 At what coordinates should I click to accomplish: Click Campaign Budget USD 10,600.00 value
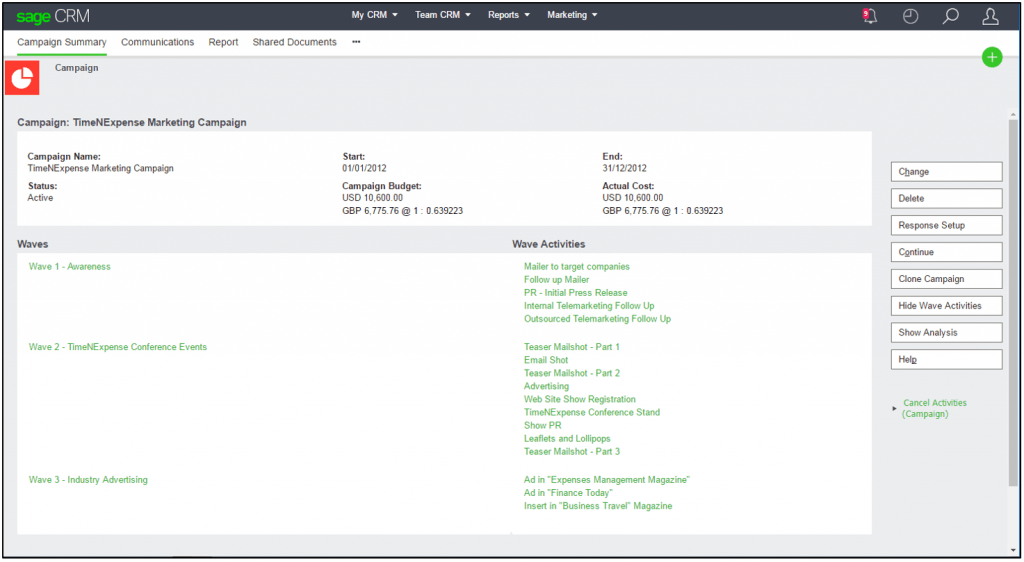[x=372, y=198]
